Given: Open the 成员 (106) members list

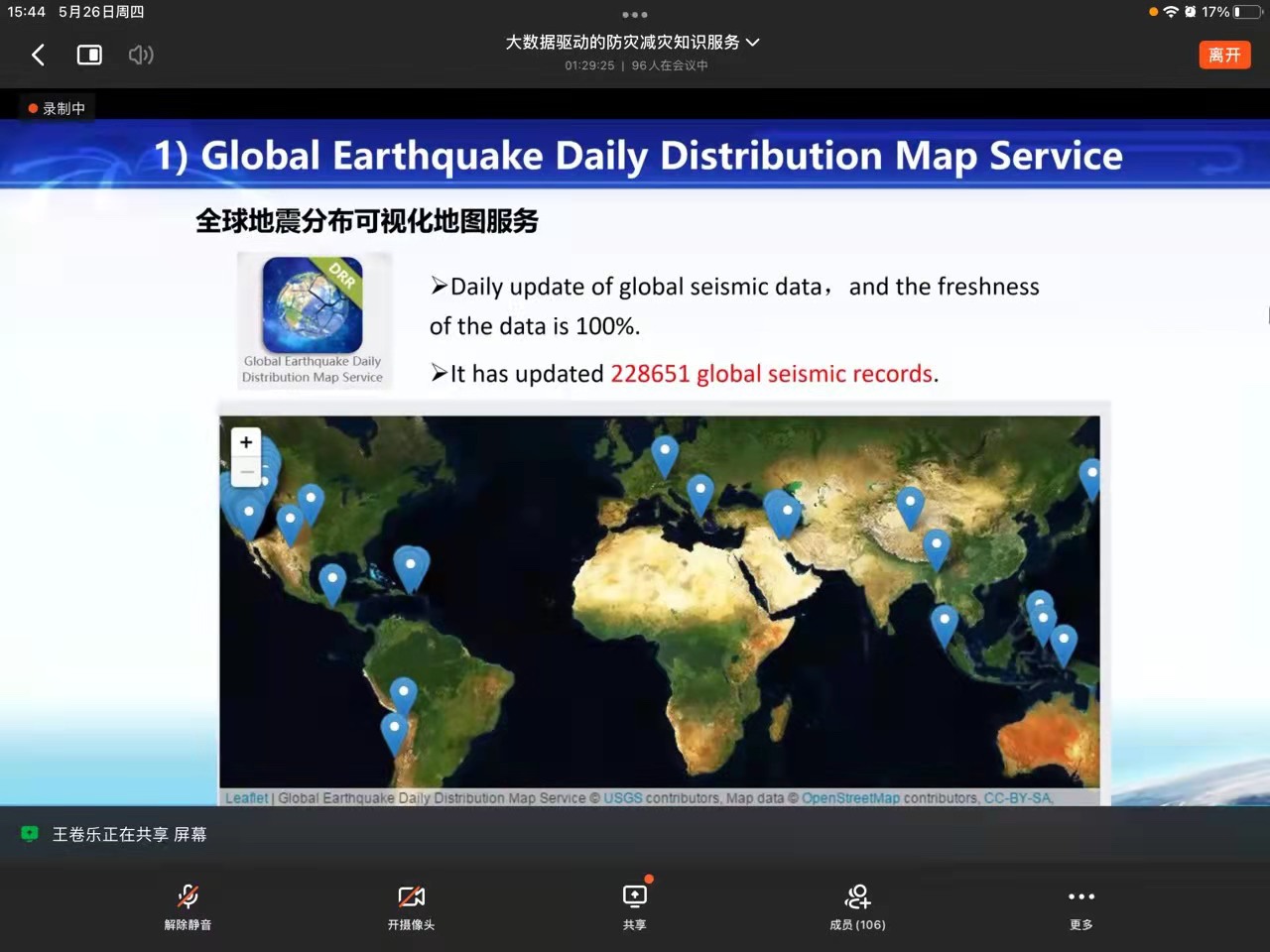Looking at the screenshot, I should coord(857,906).
